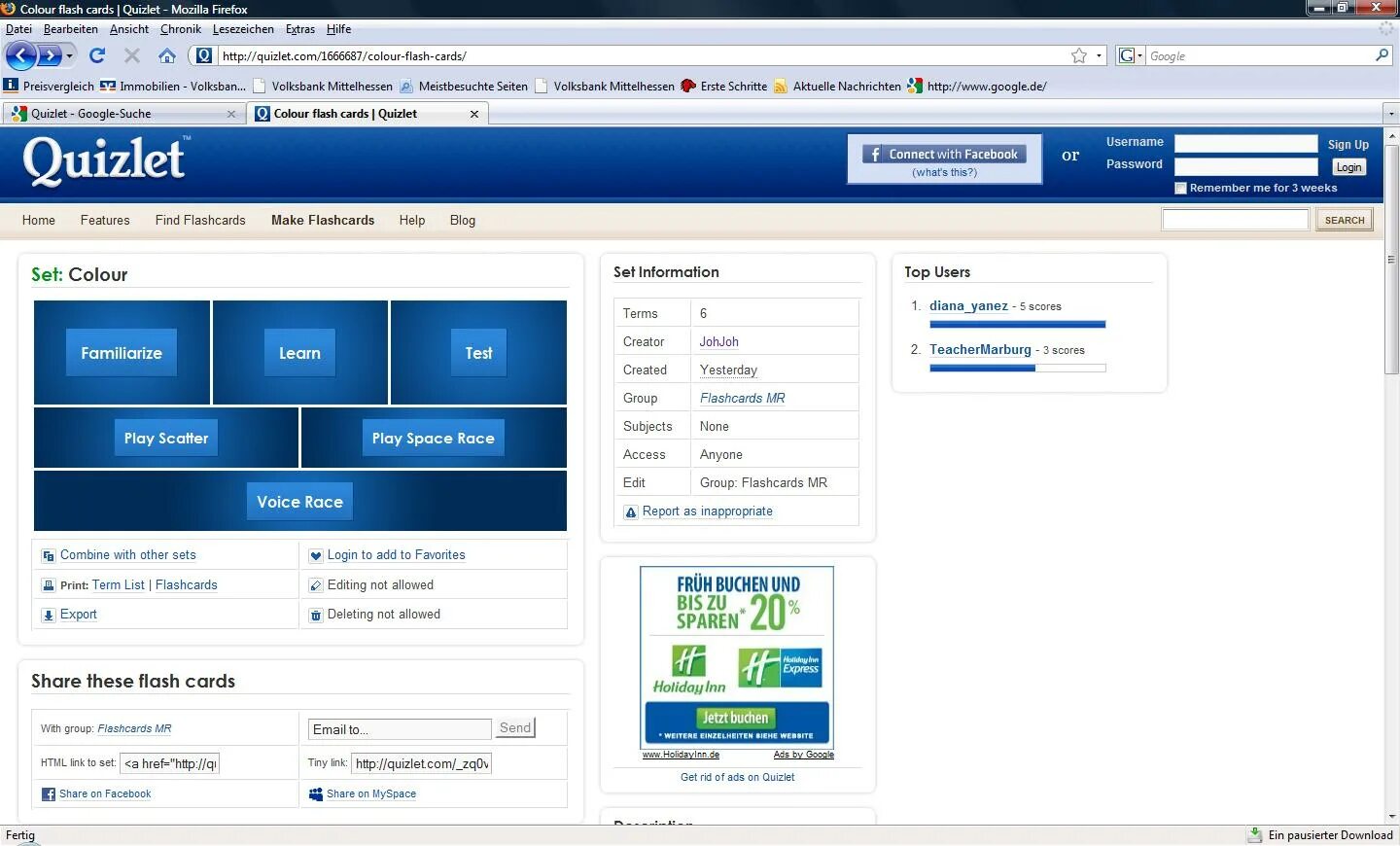Open diana_yanez user profile
Viewport: 1400px width, 846px height.
pyautogui.click(x=968, y=305)
